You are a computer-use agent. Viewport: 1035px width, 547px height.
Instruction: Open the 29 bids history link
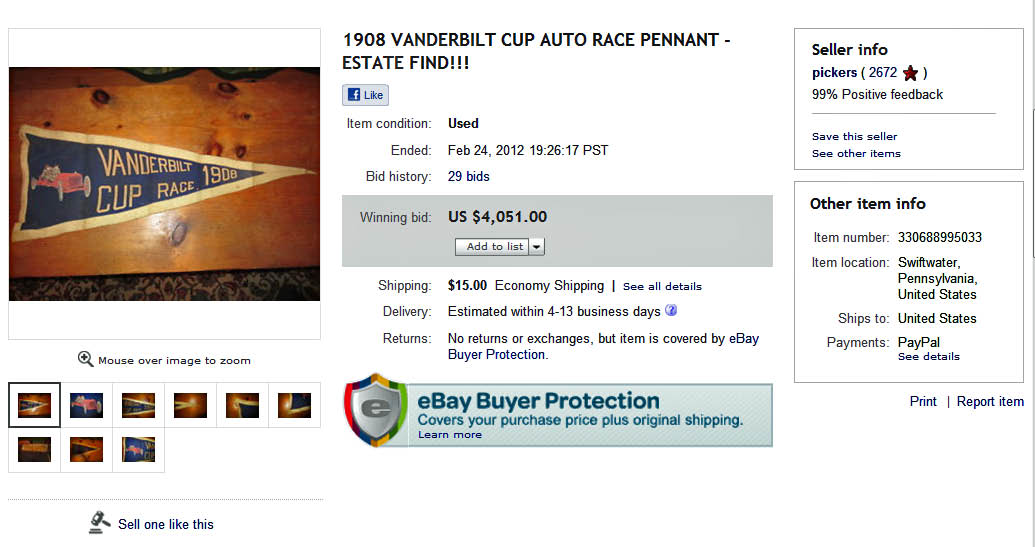(469, 177)
